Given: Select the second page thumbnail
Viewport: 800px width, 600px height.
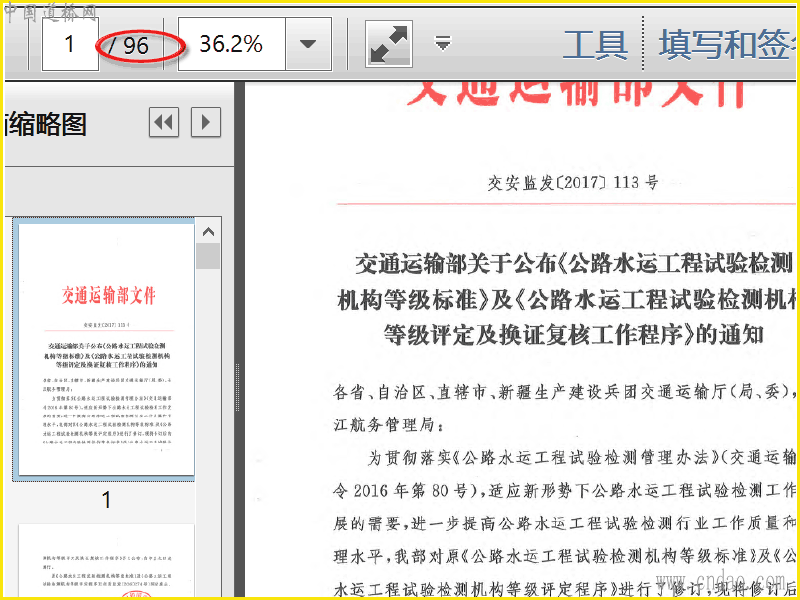Looking at the screenshot, I should click(x=107, y=561).
